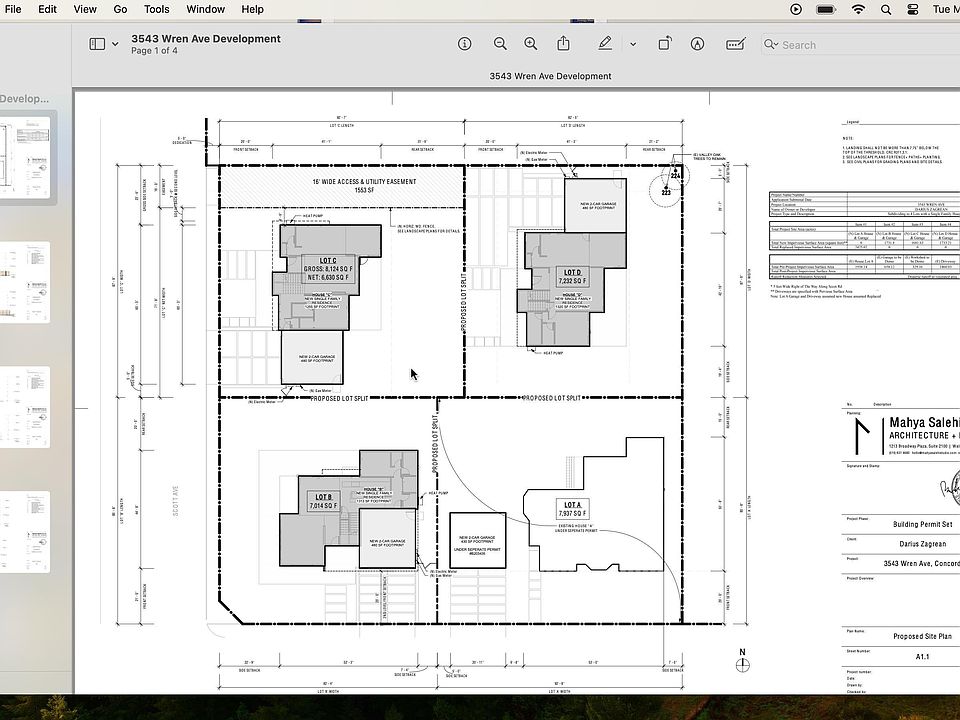Click the Darius Zagrean client name
The height and width of the screenshot is (720, 960).
click(x=922, y=544)
